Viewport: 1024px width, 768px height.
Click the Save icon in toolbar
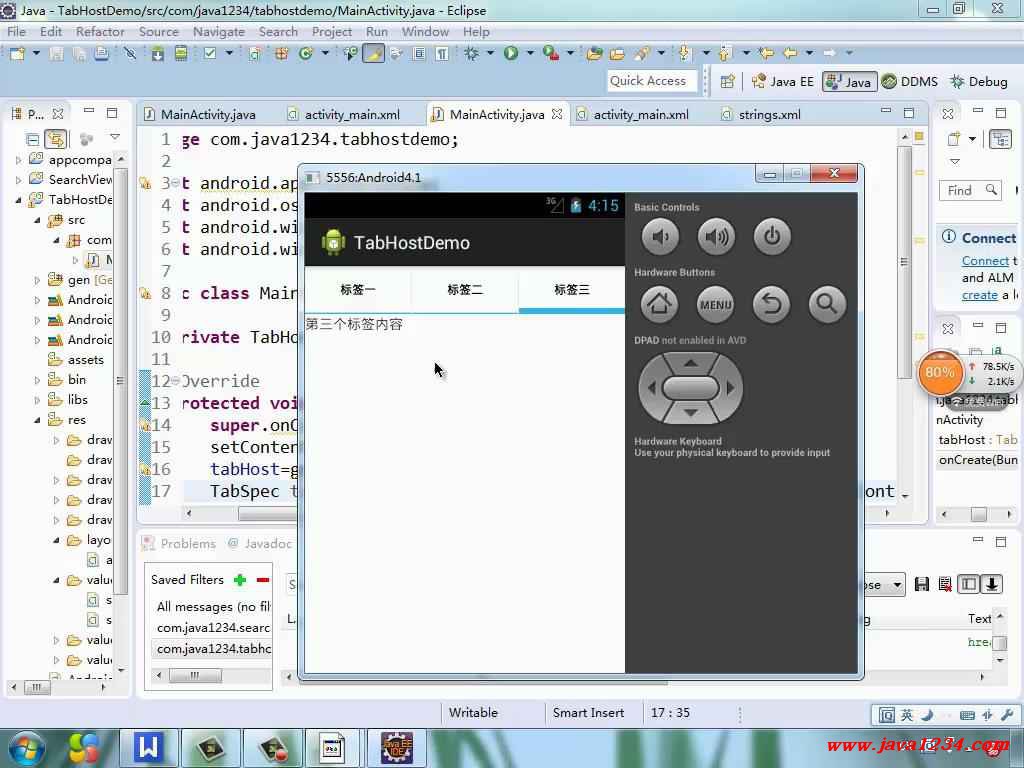[x=57, y=53]
